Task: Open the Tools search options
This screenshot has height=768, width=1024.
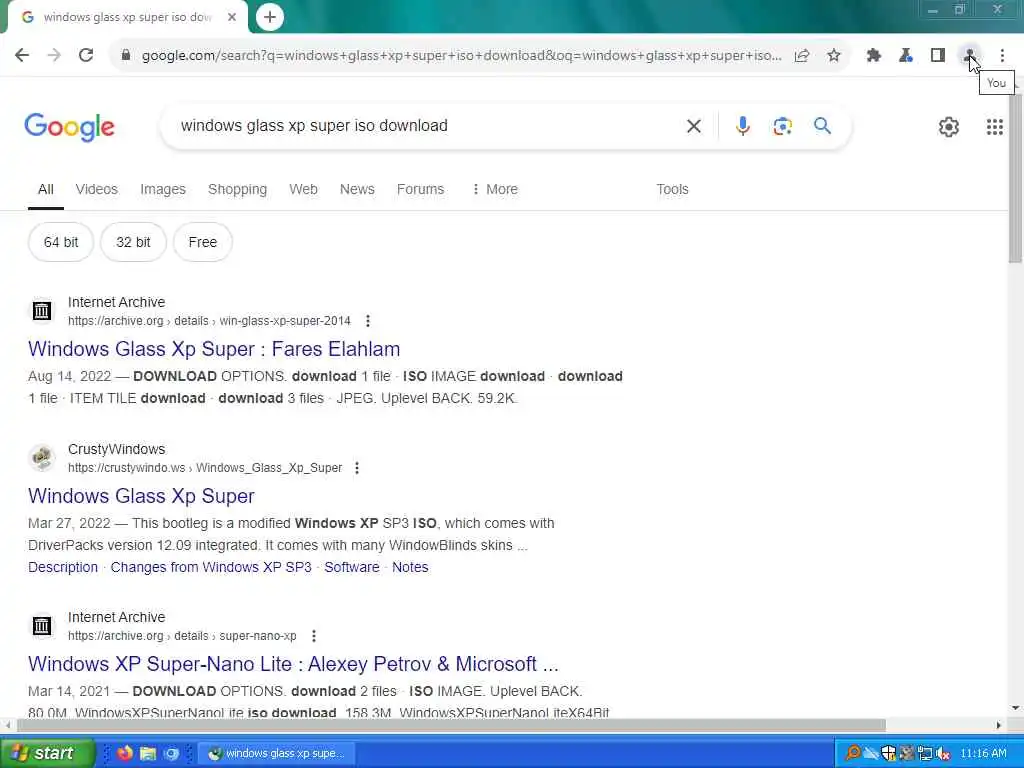Action: (672, 189)
